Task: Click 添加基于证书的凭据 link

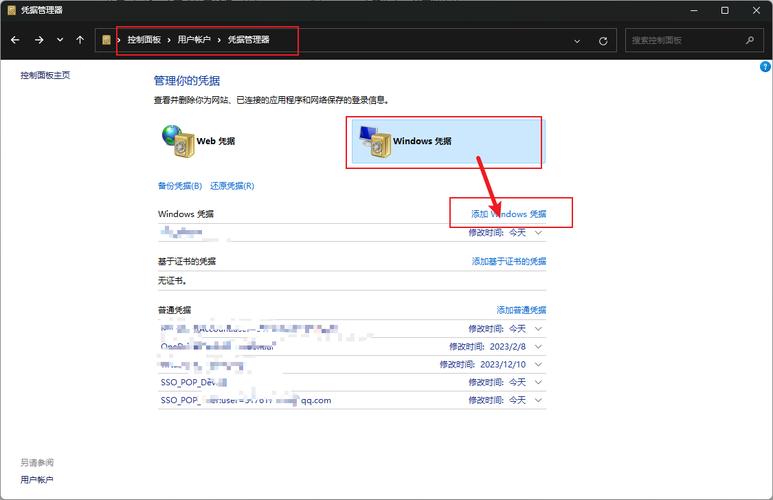Action: tap(509, 261)
